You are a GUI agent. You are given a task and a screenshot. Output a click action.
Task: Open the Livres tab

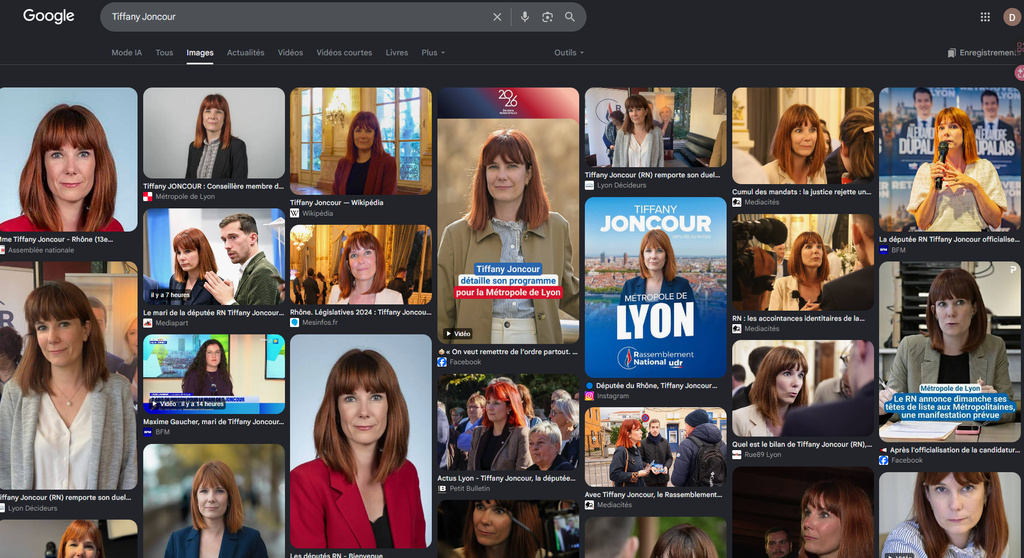click(396, 53)
